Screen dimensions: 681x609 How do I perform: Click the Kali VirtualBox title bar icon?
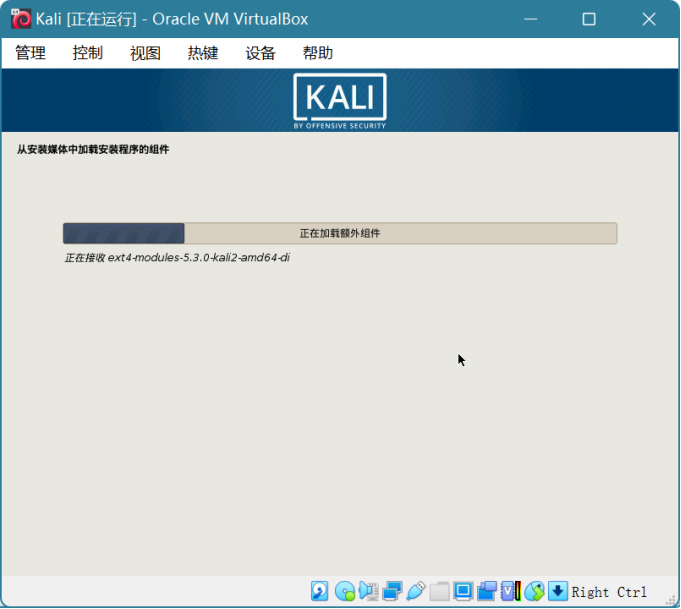[20, 19]
